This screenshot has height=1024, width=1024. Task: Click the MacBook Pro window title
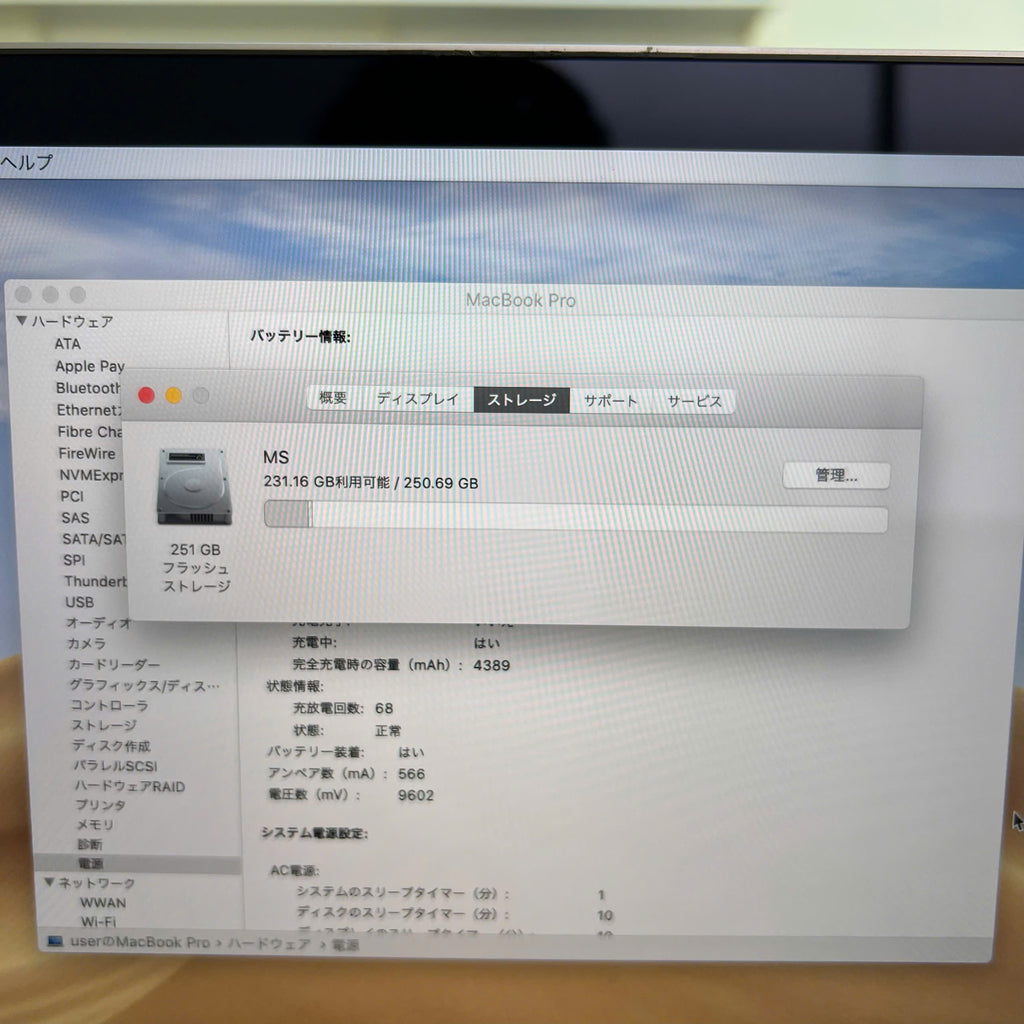[520, 300]
